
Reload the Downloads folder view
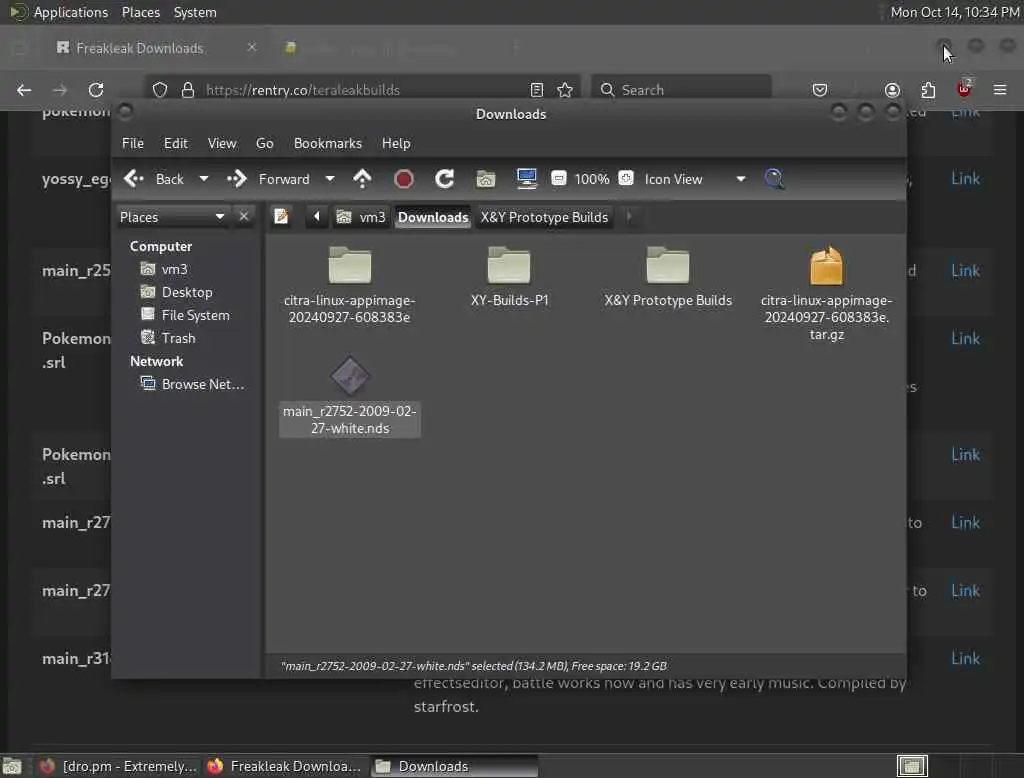(445, 178)
